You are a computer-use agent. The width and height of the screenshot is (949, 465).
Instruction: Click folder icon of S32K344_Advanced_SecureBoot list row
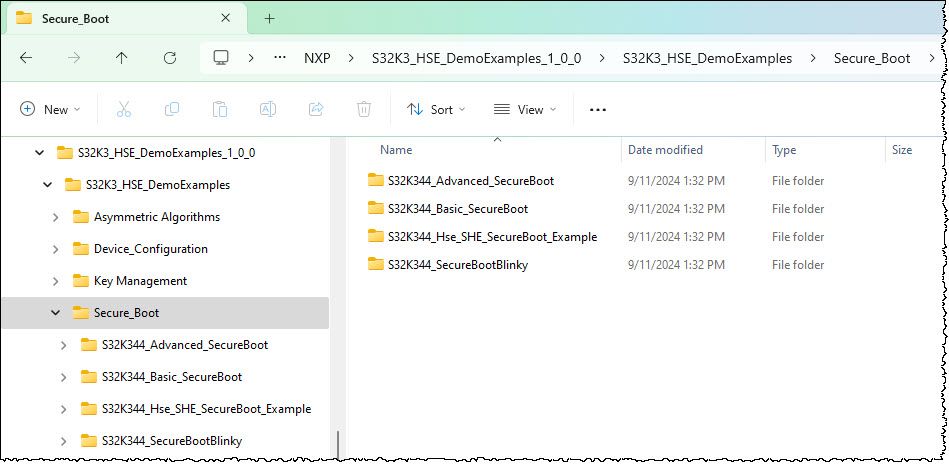point(376,180)
